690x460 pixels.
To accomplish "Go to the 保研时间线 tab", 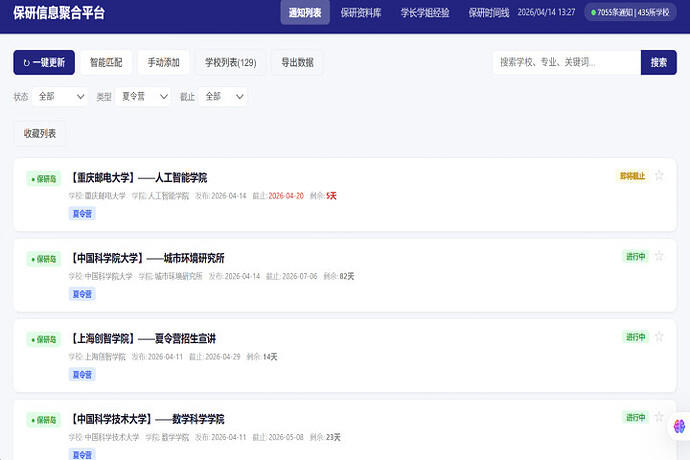I will (488, 13).
